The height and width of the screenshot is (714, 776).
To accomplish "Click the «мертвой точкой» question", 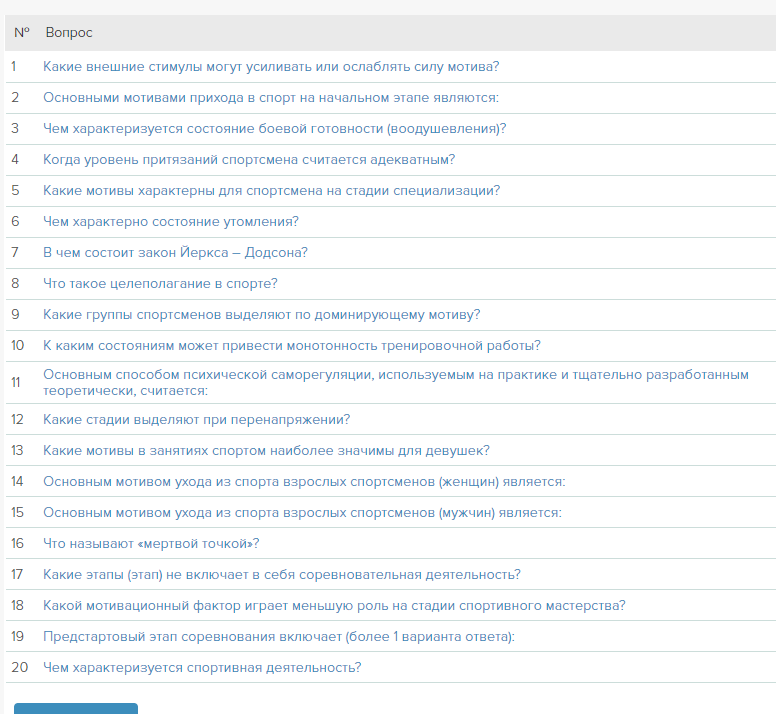I will pos(151,544).
